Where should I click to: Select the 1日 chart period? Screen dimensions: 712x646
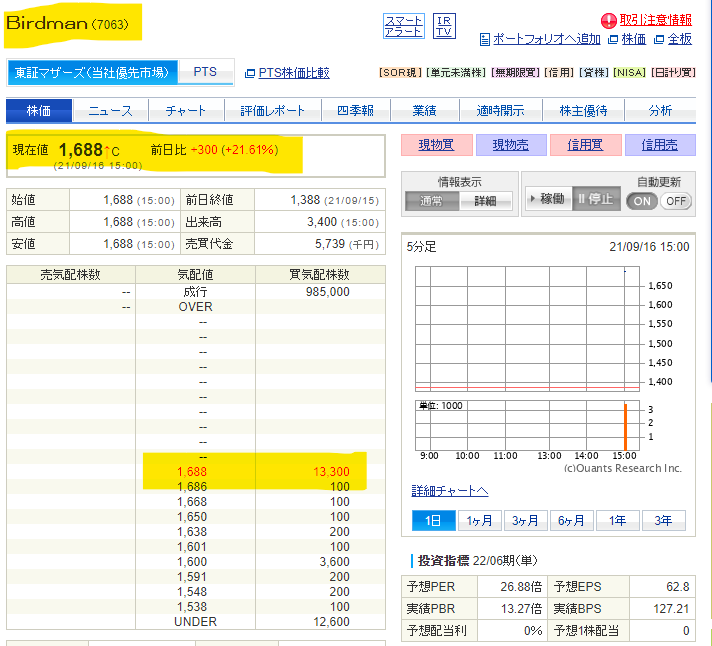point(433,521)
